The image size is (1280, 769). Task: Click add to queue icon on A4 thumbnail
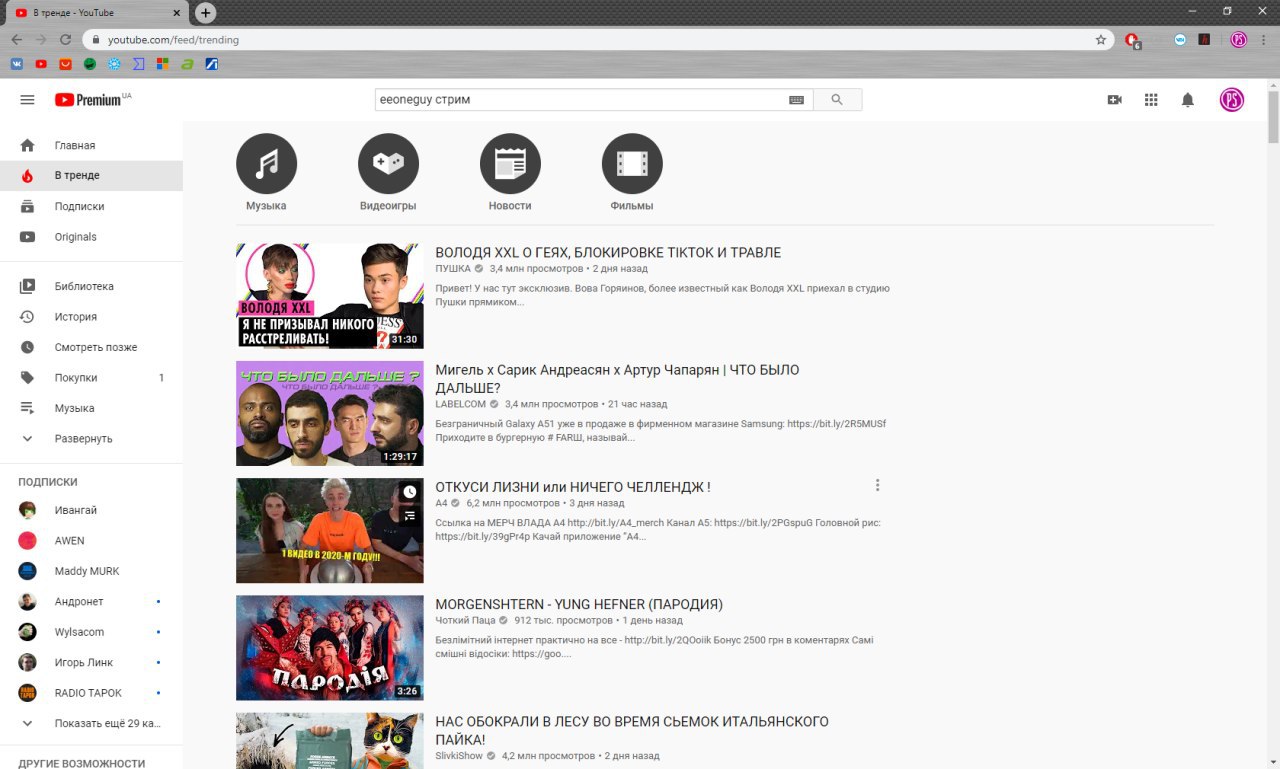pyautogui.click(x=409, y=516)
